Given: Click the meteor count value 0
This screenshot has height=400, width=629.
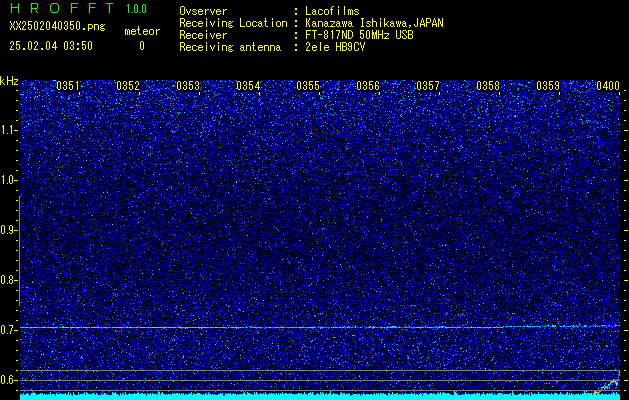Looking at the screenshot, I should click(x=142, y=46).
